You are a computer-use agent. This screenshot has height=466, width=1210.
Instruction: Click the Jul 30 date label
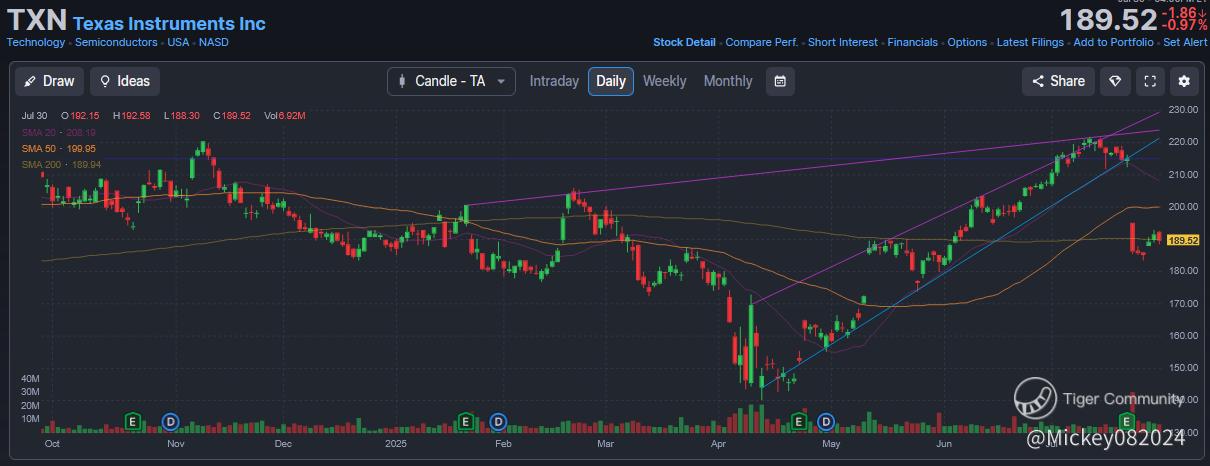pos(35,116)
